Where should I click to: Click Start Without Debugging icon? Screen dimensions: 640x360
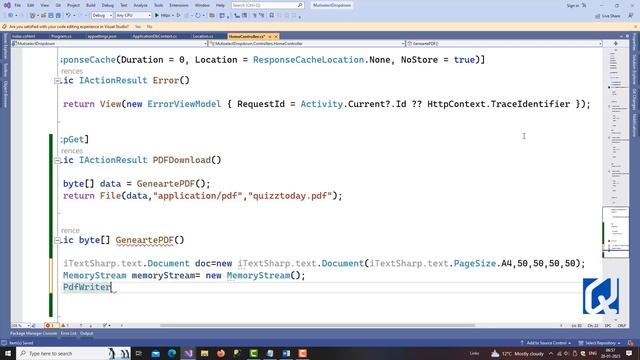(178, 16)
